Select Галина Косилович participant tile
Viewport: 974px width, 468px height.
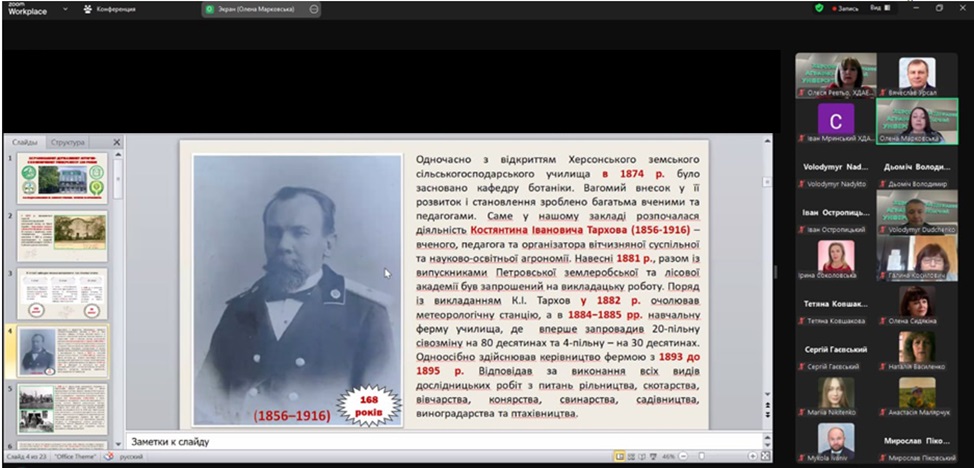pos(917,259)
